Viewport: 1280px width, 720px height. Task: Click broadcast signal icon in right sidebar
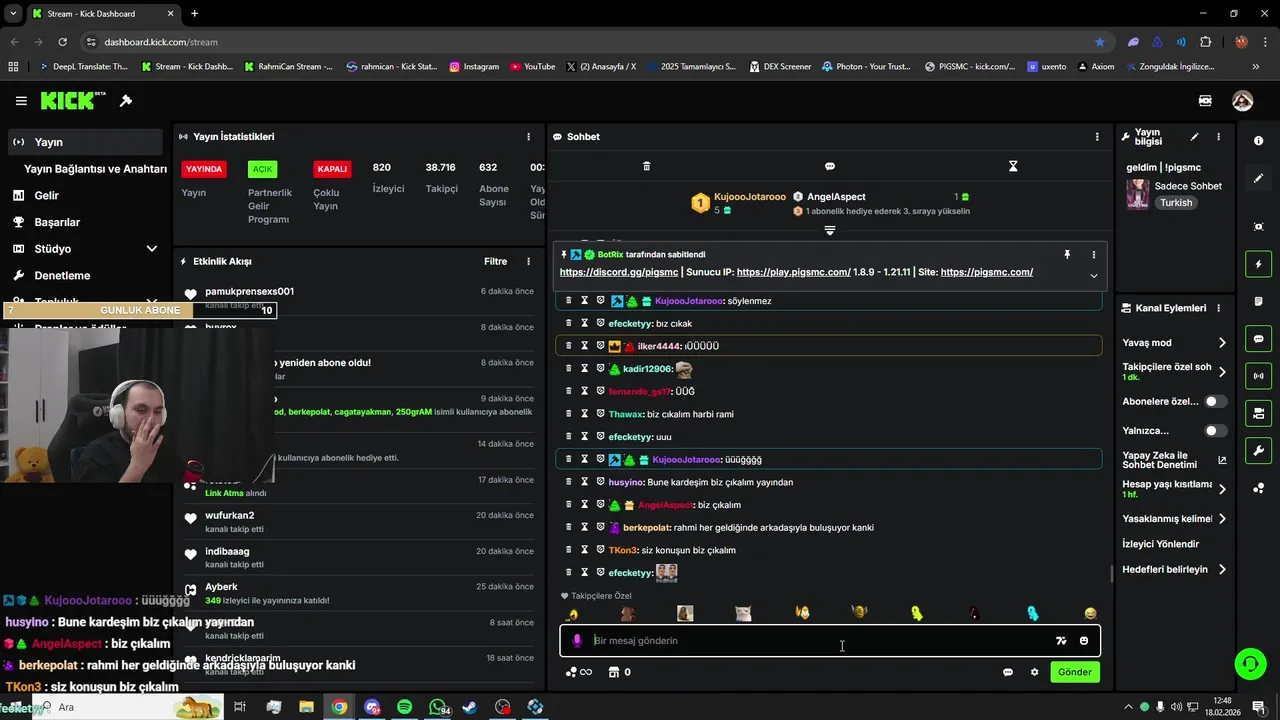[x=1258, y=376]
